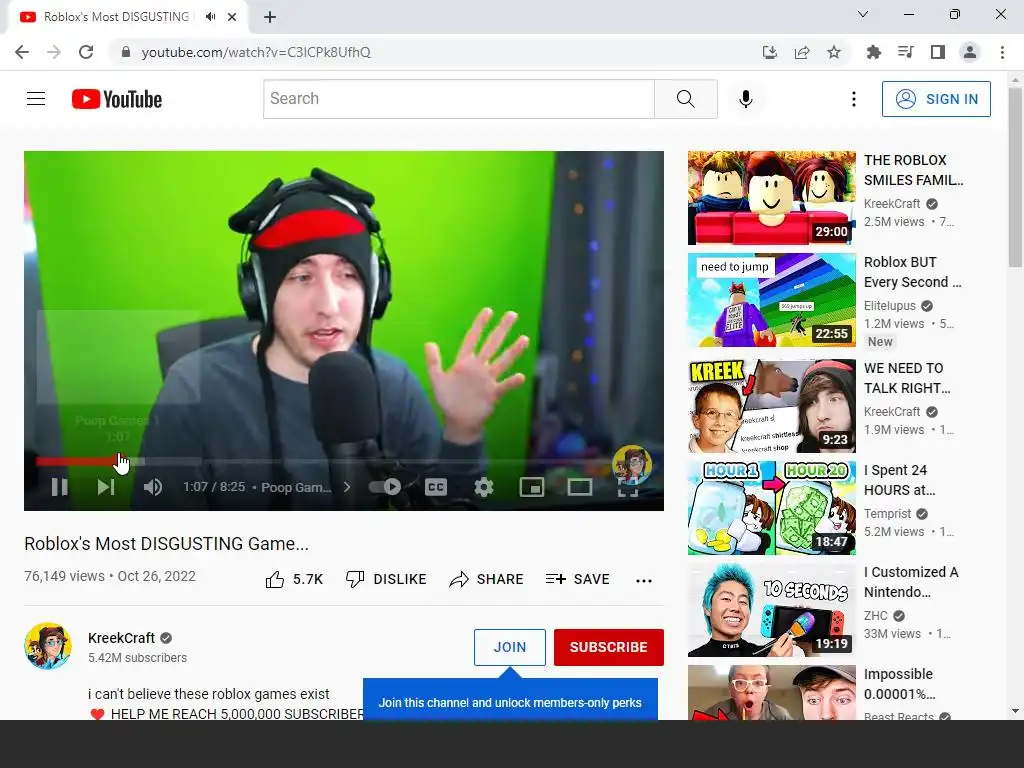Reload the page
Viewport: 1024px width, 768px height.
point(86,52)
